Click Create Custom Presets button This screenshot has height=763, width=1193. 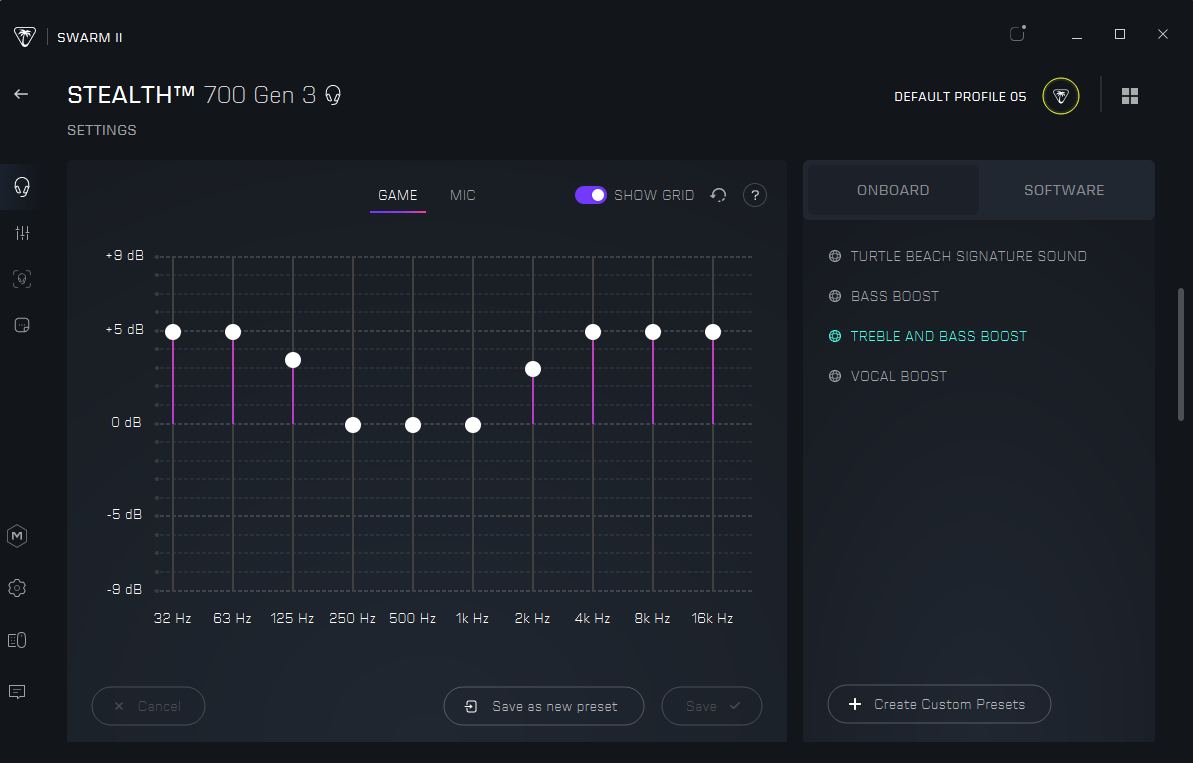939,704
